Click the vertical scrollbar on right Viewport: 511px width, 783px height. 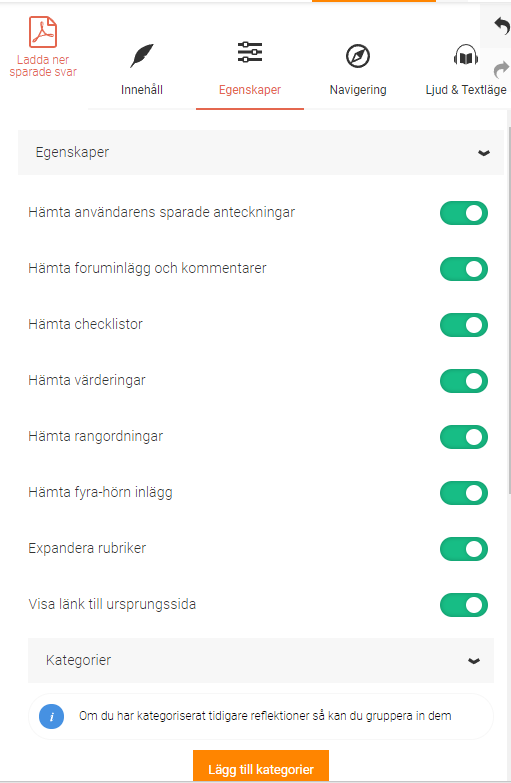tap(509, 310)
